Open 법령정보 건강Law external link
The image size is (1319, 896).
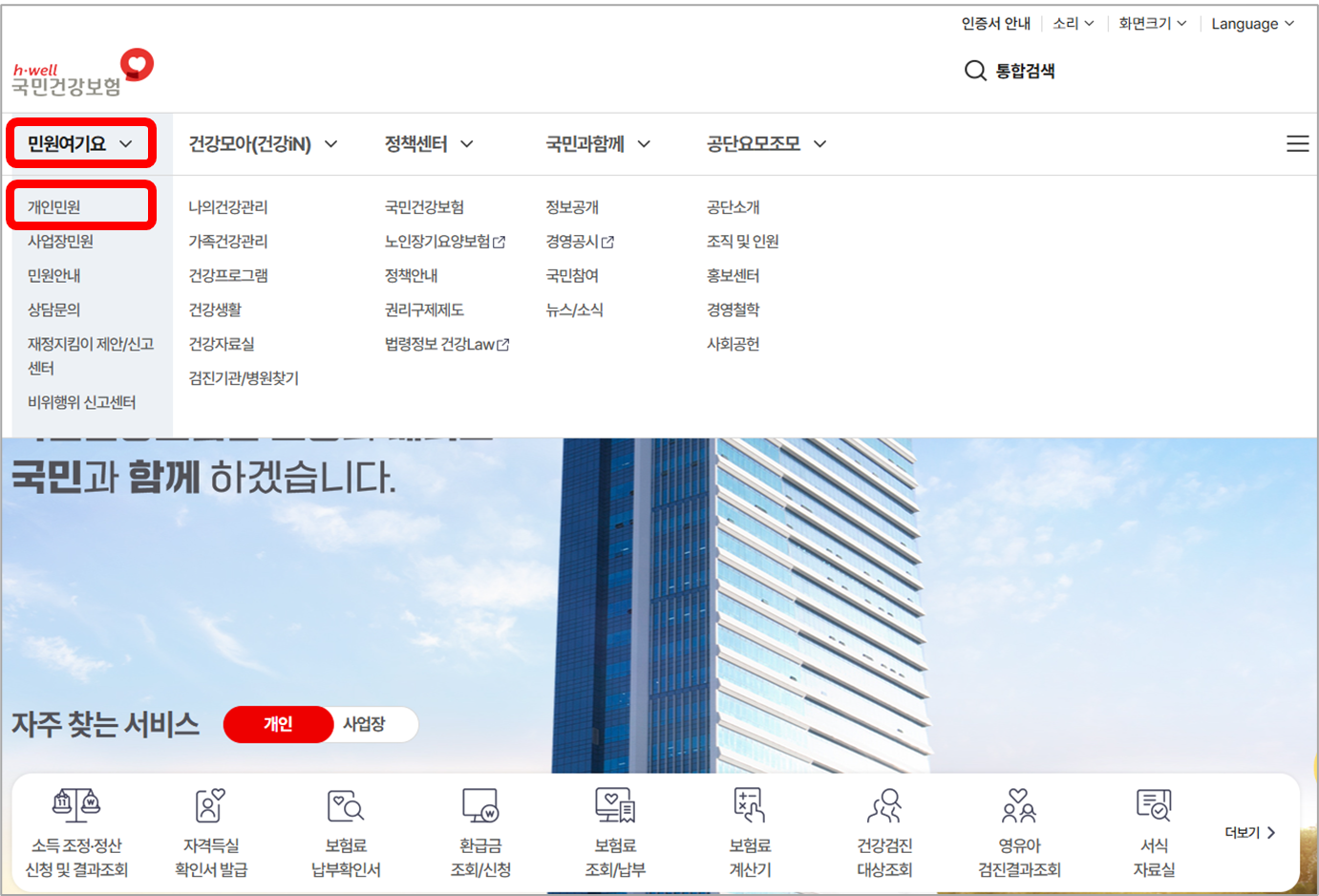[447, 345]
